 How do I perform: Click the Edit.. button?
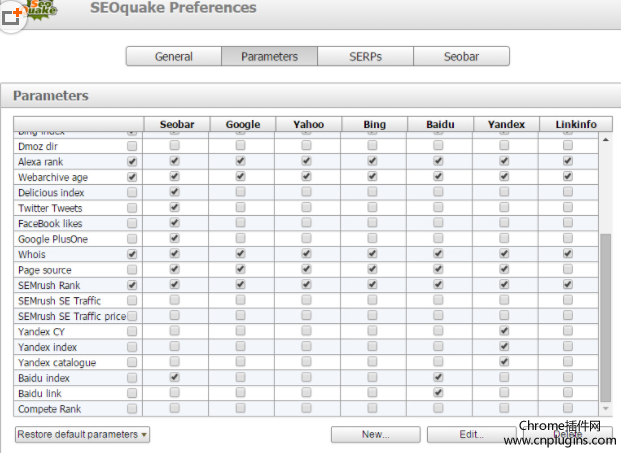[x=471, y=434]
